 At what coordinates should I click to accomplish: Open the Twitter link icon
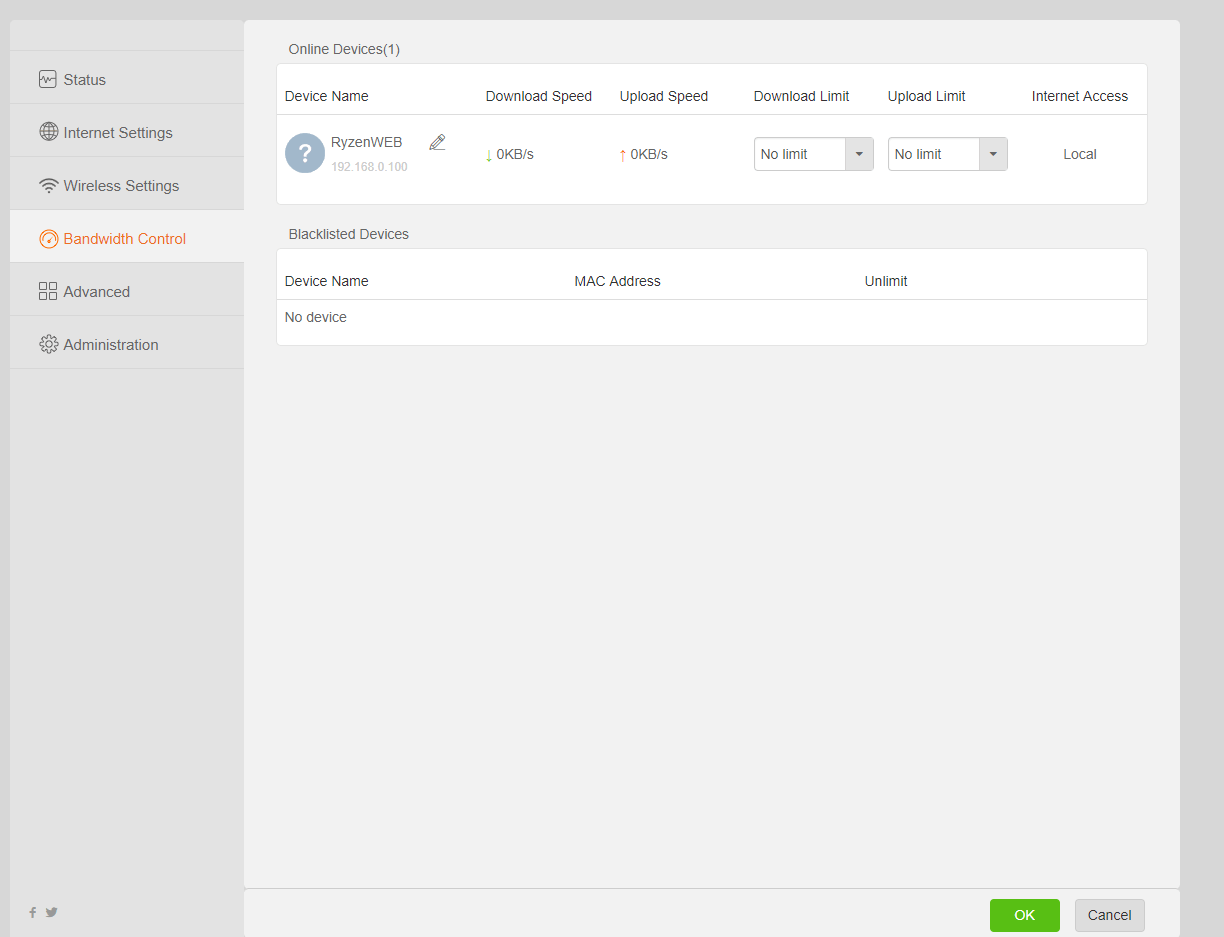point(52,912)
